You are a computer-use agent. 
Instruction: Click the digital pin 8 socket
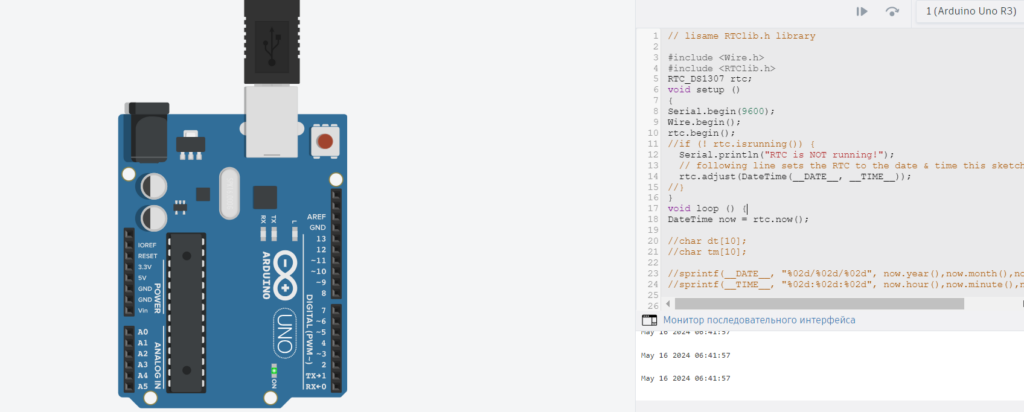pos(336,293)
